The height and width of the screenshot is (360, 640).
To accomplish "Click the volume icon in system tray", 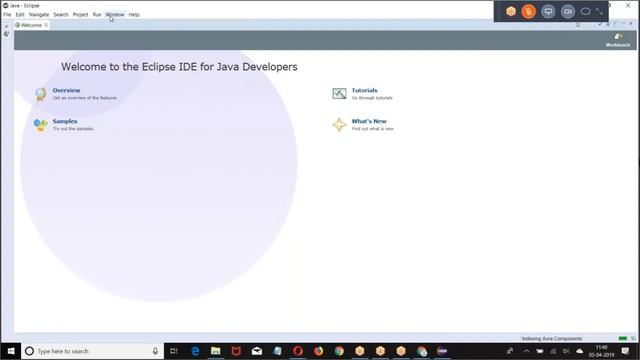I will (x=566, y=351).
